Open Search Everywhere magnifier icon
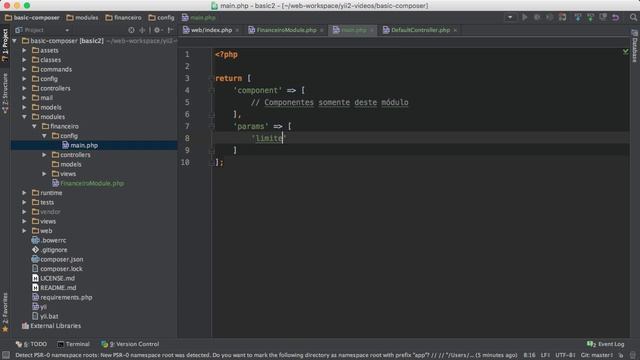This screenshot has width=640, height=360. tap(633, 17)
